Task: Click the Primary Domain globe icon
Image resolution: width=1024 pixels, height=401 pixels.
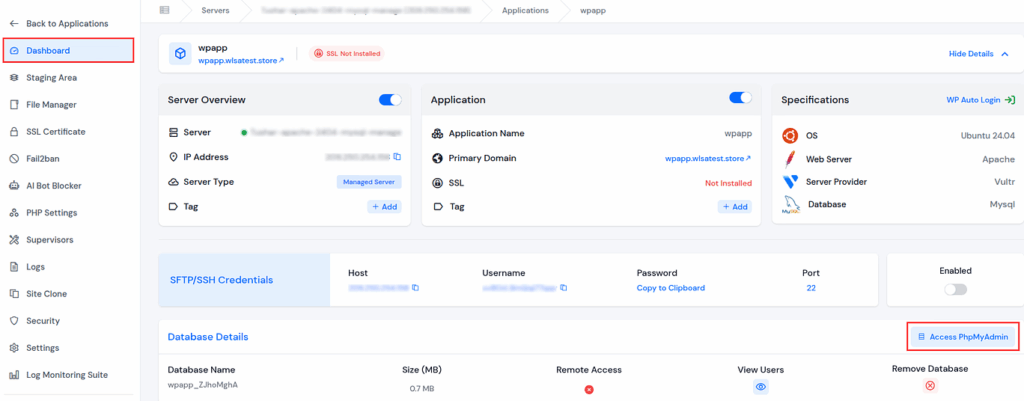Action: 438,158
